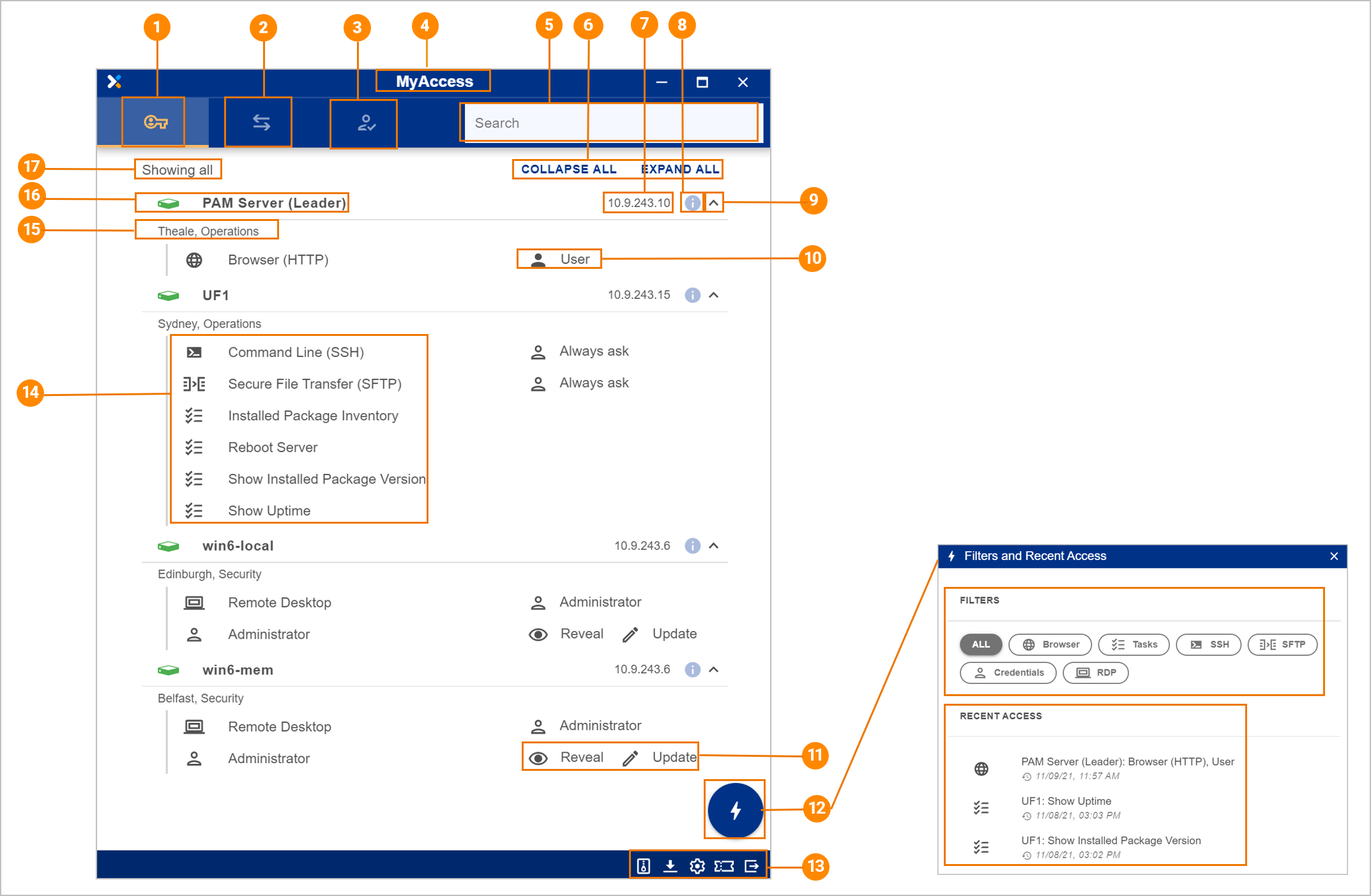Collapse the PAM Server (Leader) entry chevron

(x=715, y=202)
